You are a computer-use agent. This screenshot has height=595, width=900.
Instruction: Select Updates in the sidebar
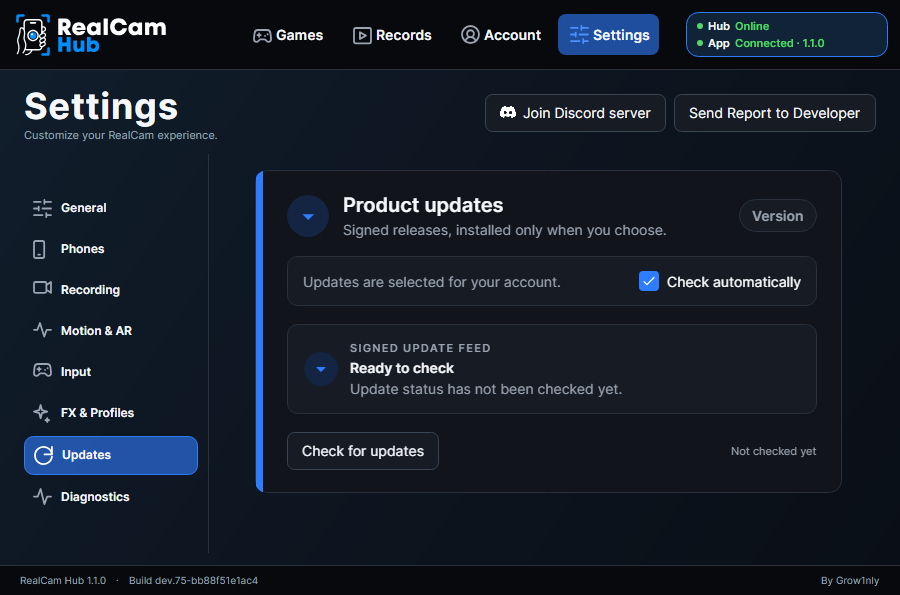pyautogui.click(x=111, y=455)
